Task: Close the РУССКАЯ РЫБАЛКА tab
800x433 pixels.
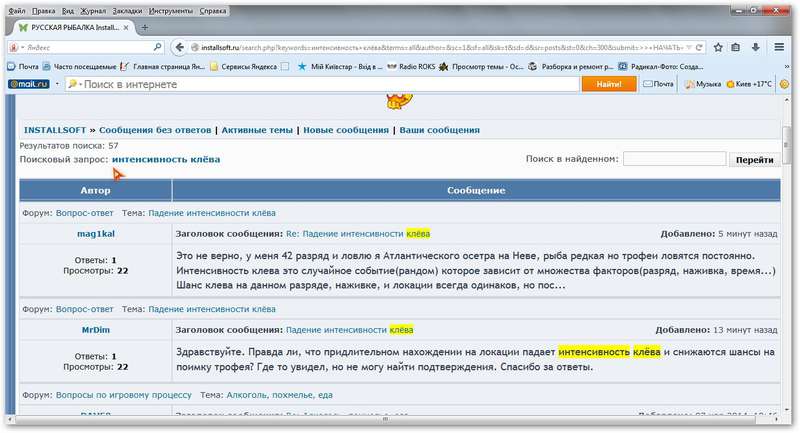Action: tap(126, 28)
